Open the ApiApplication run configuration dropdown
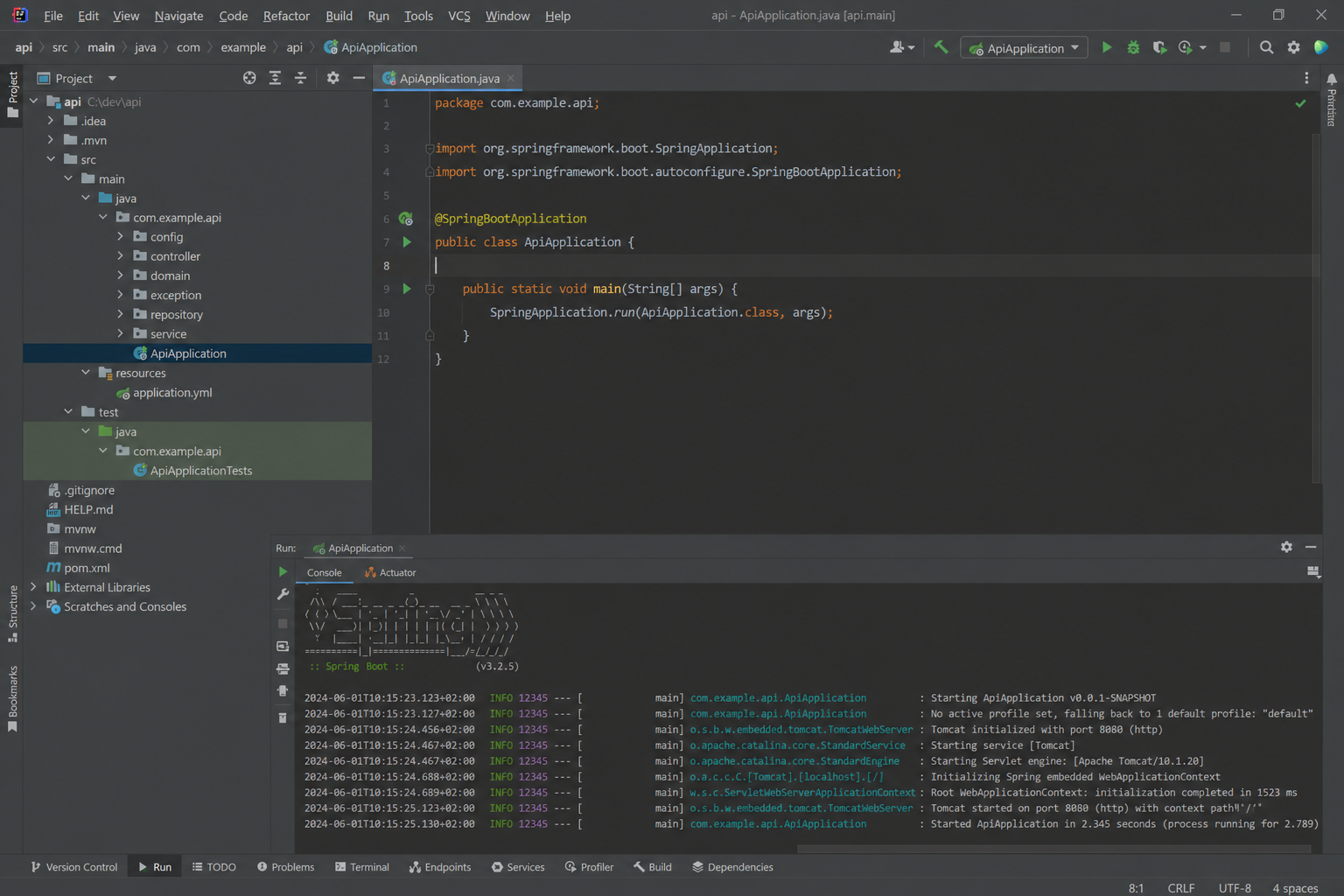Screen dimensions: 1344x896 tap(1024, 48)
